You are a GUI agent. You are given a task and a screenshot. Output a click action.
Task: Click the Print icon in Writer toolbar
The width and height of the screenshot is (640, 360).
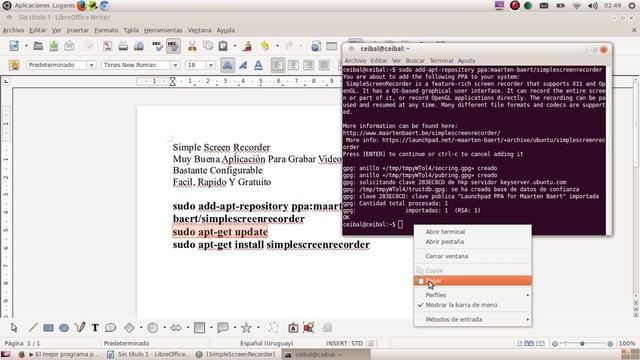tap(123, 46)
